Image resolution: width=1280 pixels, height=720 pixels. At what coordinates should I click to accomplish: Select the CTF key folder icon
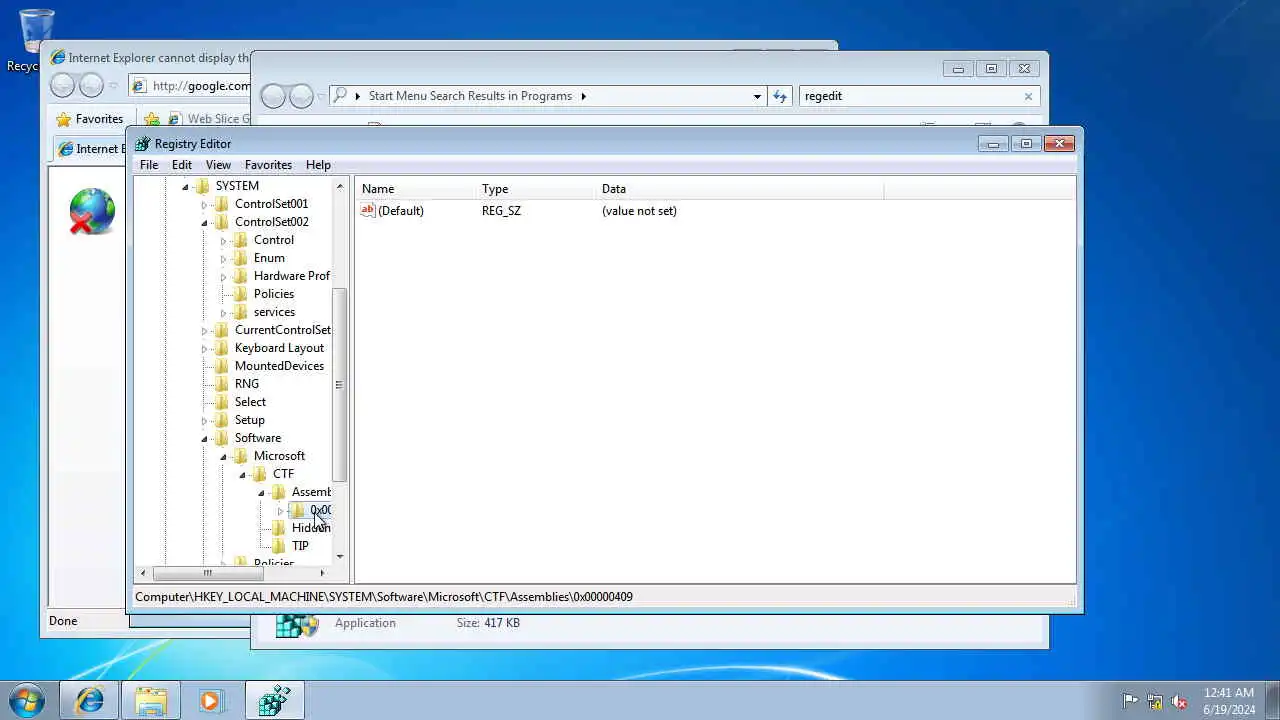pos(259,474)
